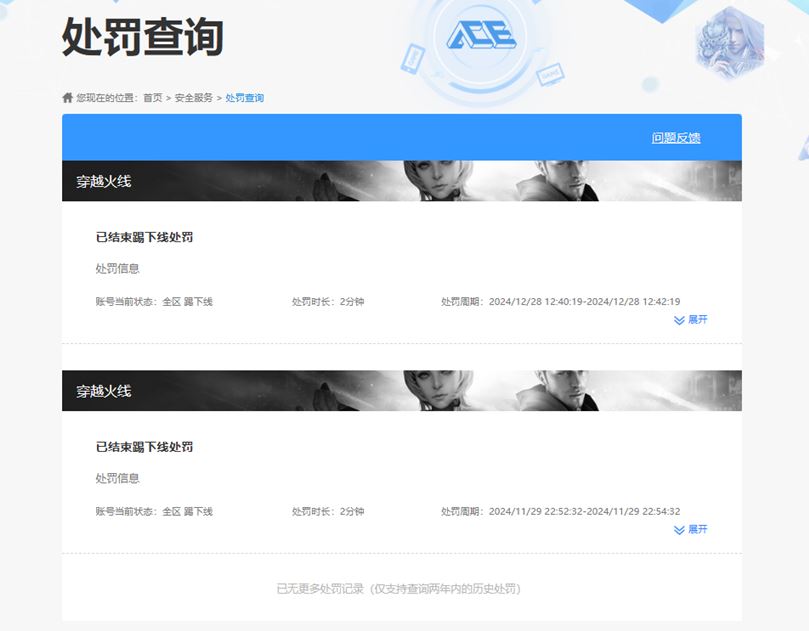The height and width of the screenshot is (631, 809).
Task: Open the 问题反馈 link
Action: pyautogui.click(x=676, y=138)
